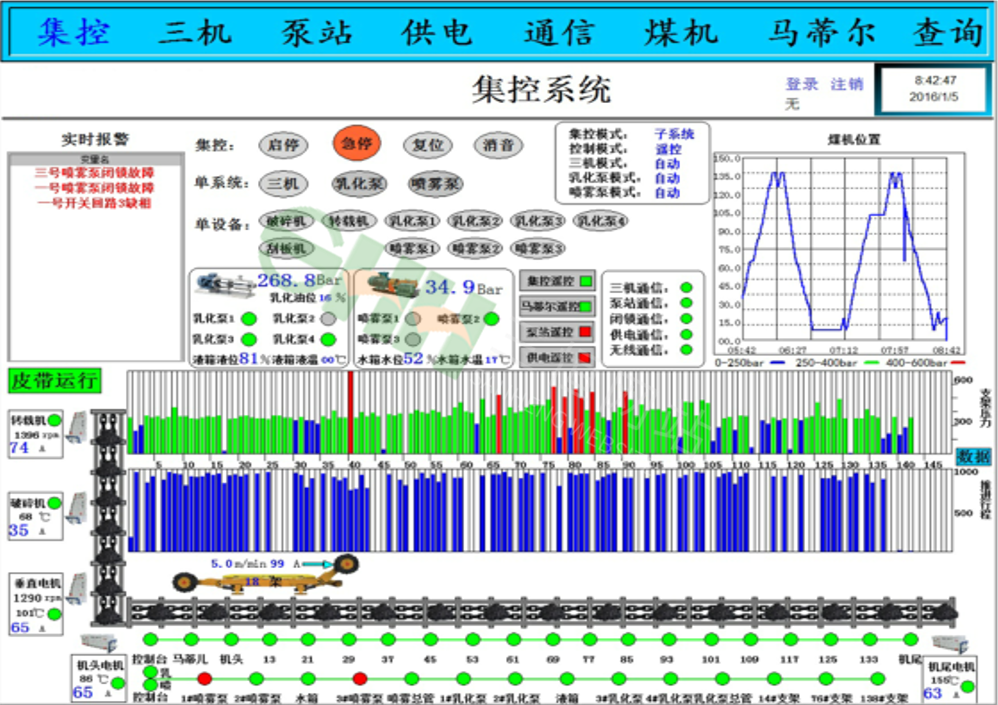Switch to the 煤机 tab

pyautogui.click(x=681, y=33)
